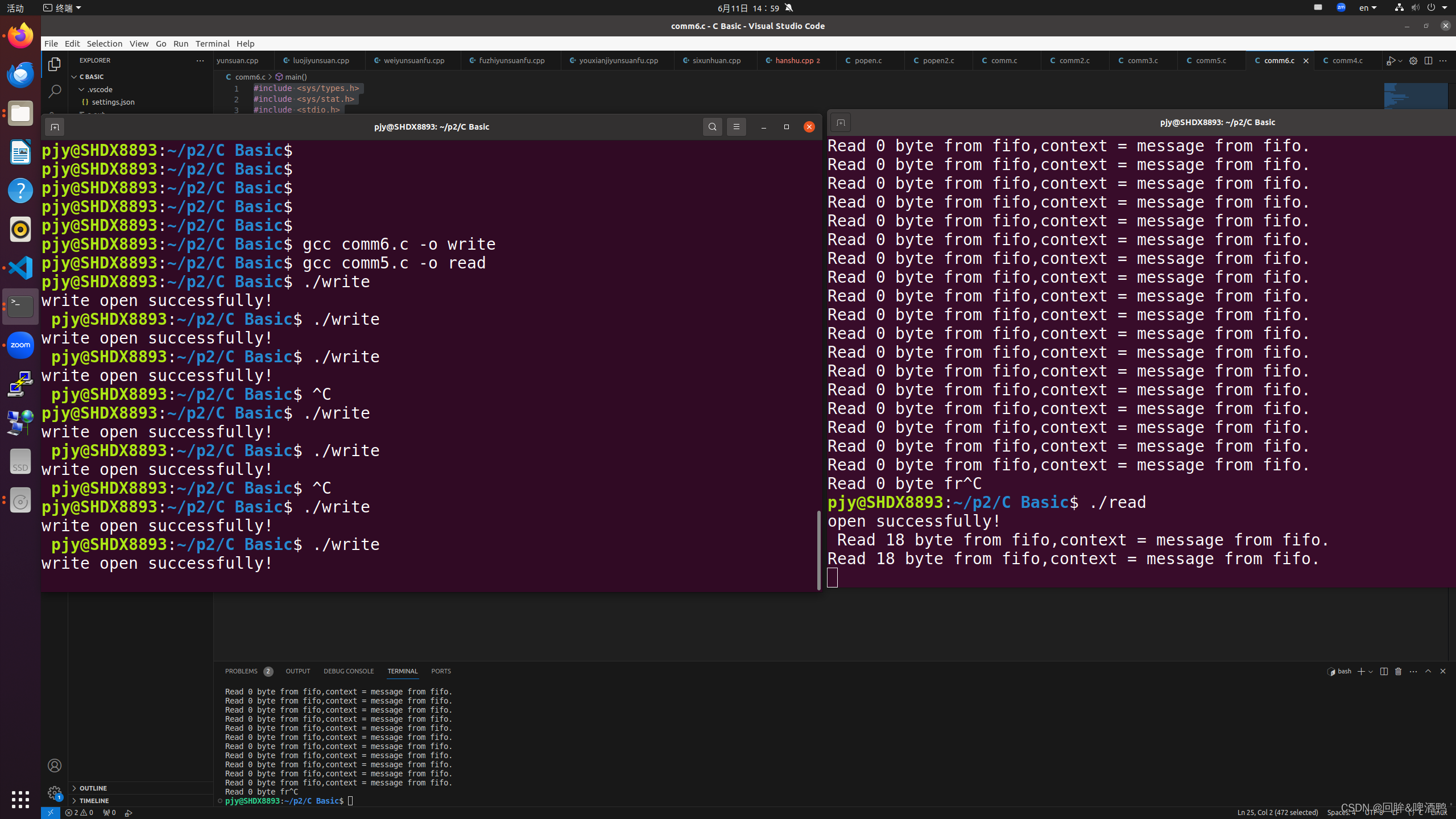Open Rhythmbox from the dock
The height and width of the screenshot is (819, 1456).
(20, 229)
